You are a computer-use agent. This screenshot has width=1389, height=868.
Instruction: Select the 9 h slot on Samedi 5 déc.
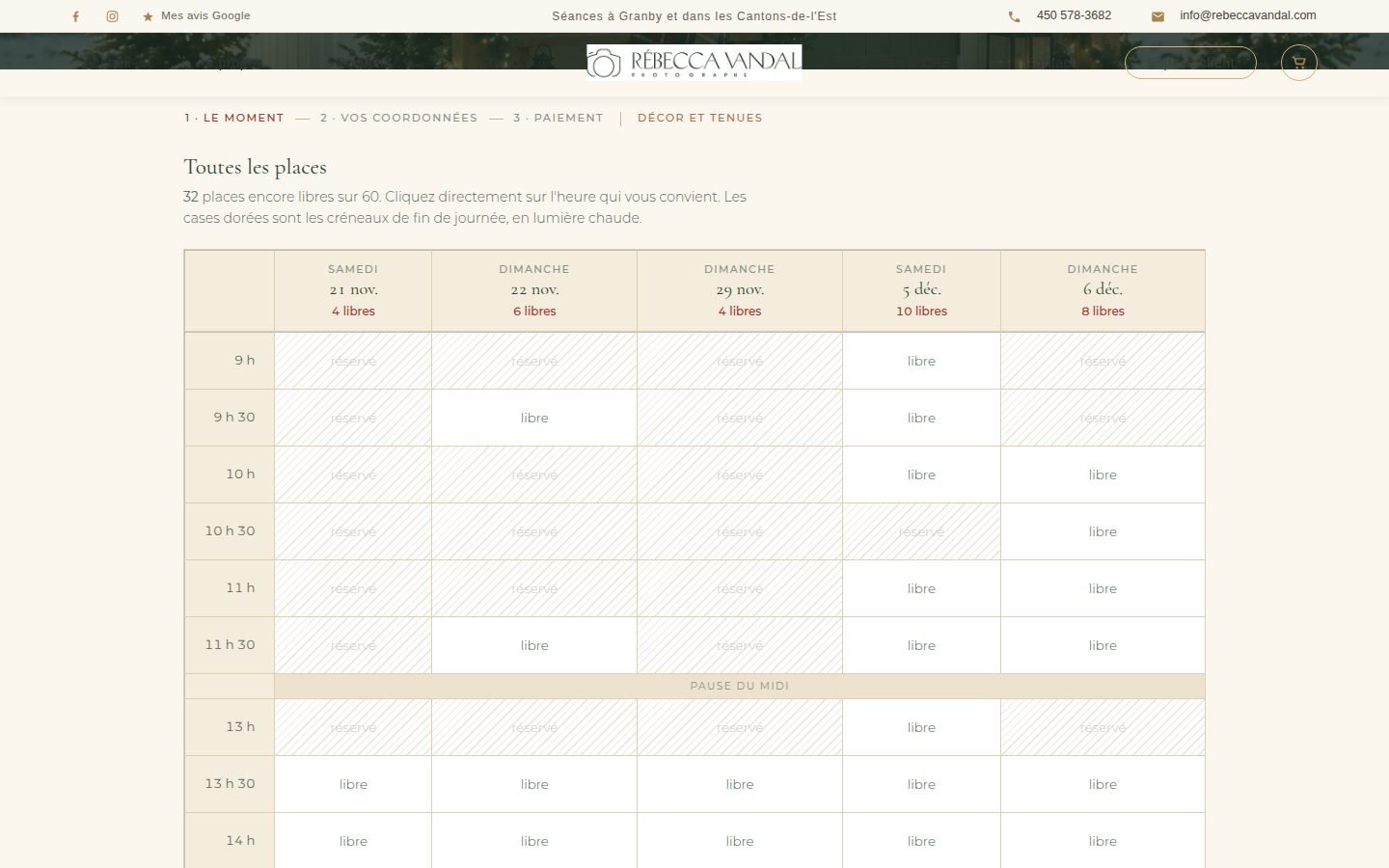click(x=921, y=361)
